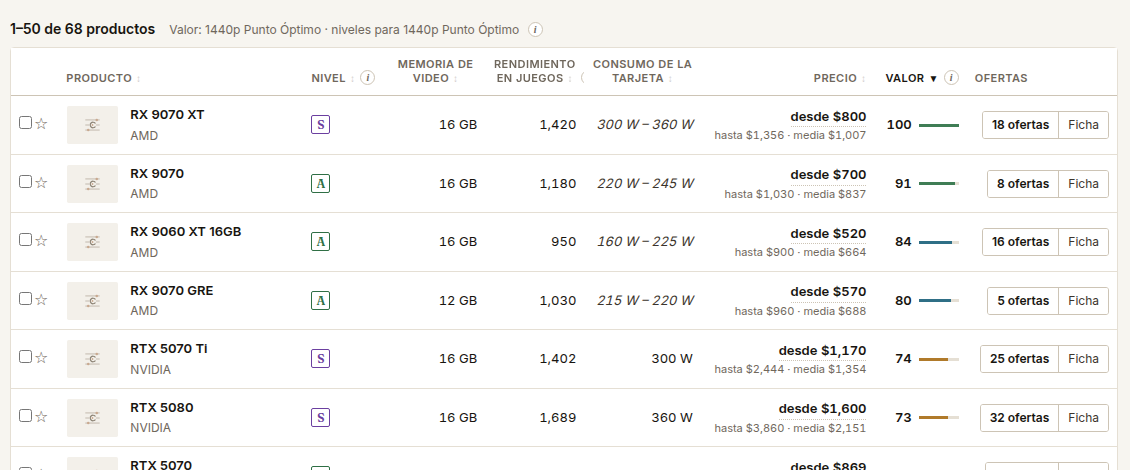1130x470 pixels.
Task: Open the RX 9070 XT product name
Action: click(167, 115)
